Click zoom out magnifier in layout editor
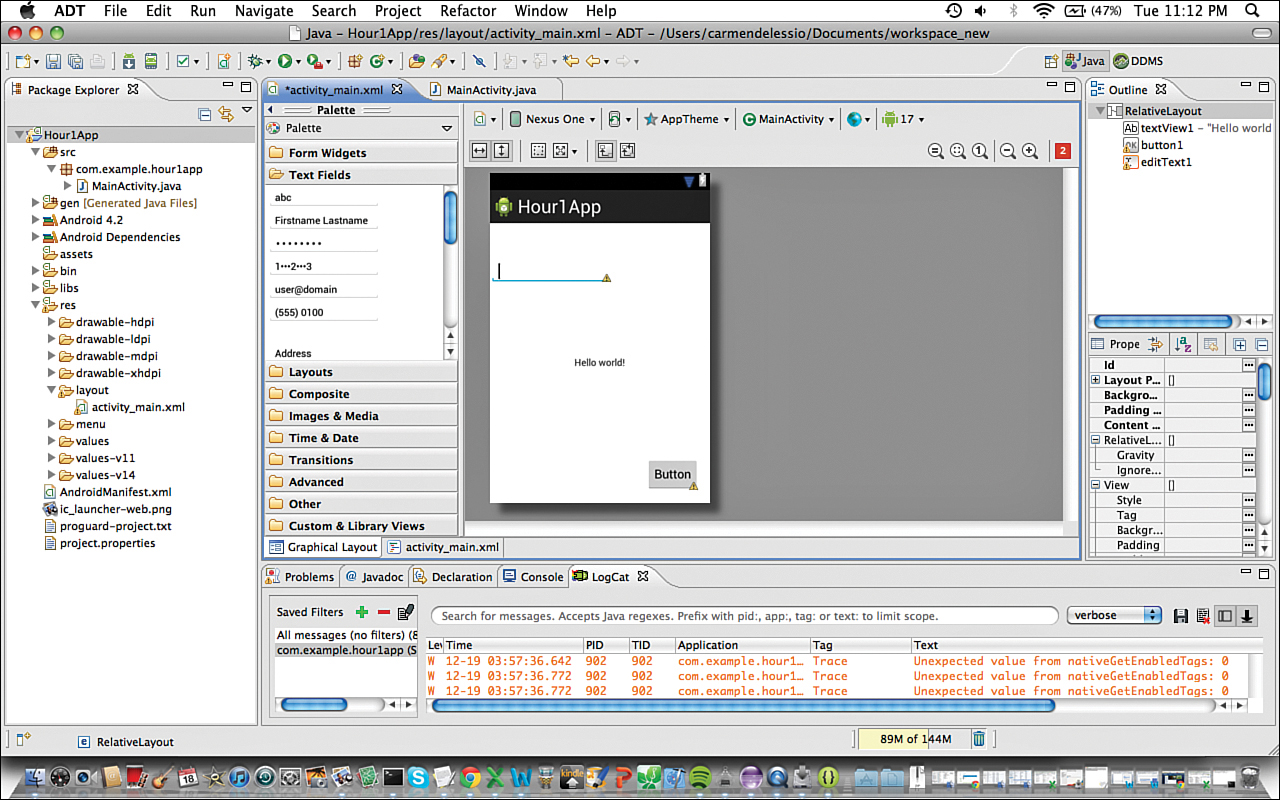This screenshot has height=800, width=1280. coord(1008,151)
